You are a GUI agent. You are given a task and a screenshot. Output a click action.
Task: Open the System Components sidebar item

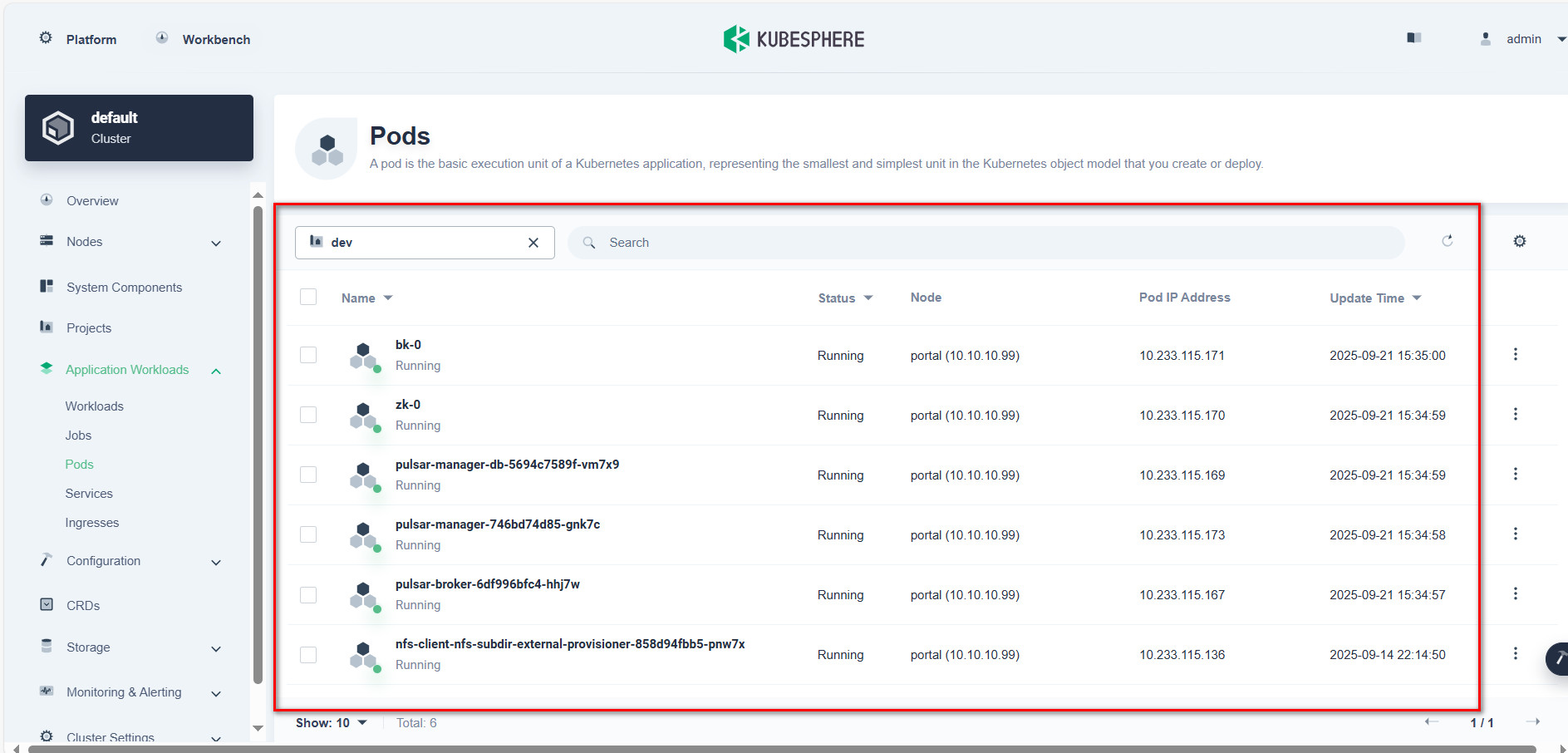[124, 288]
